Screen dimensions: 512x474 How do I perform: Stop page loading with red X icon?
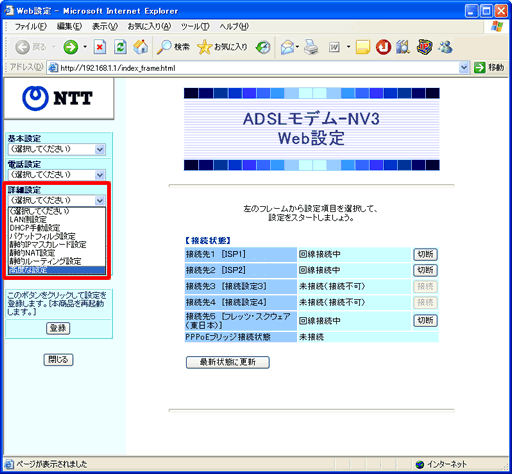pyautogui.click(x=100, y=47)
